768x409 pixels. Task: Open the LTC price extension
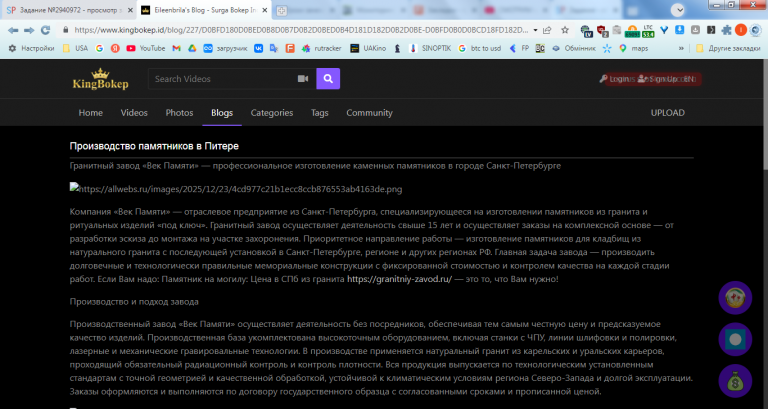tap(648, 31)
